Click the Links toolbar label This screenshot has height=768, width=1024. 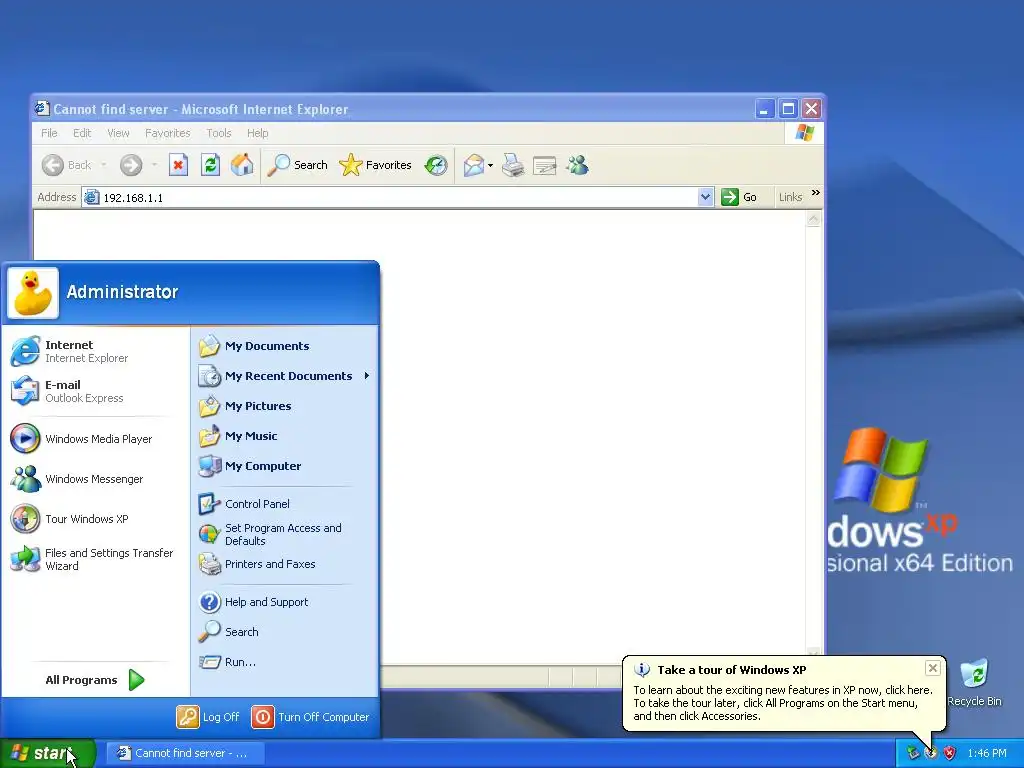[790, 197]
